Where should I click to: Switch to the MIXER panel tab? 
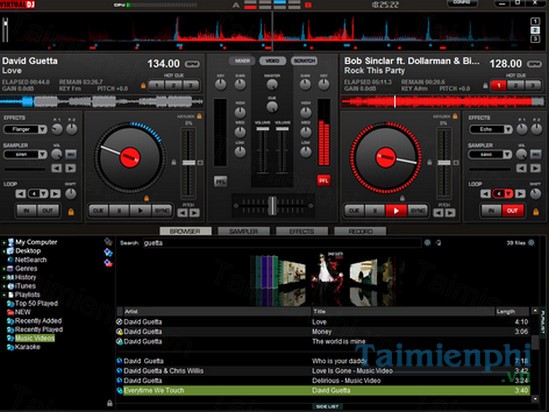[242, 61]
